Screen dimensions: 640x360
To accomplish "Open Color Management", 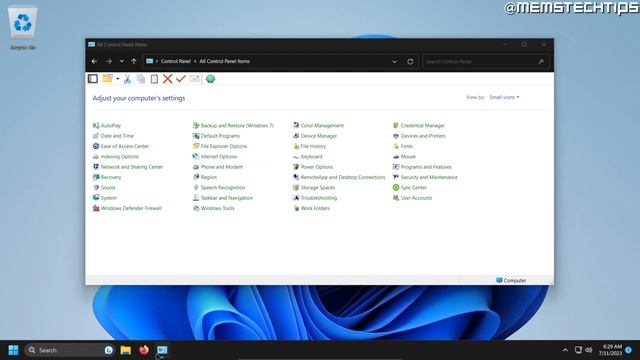I will click(x=318, y=126).
